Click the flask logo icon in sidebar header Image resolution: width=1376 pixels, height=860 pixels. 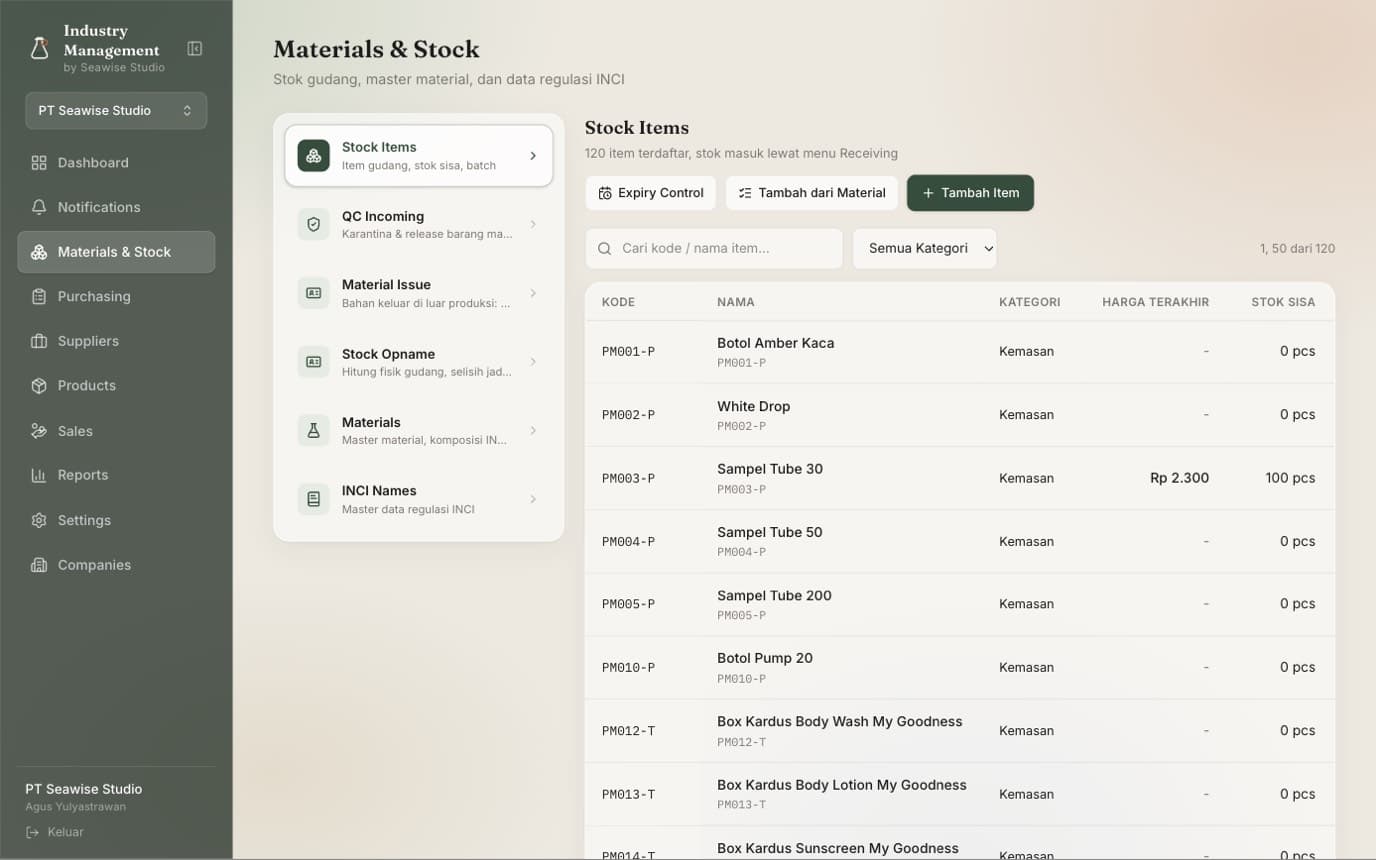tap(39, 48)
